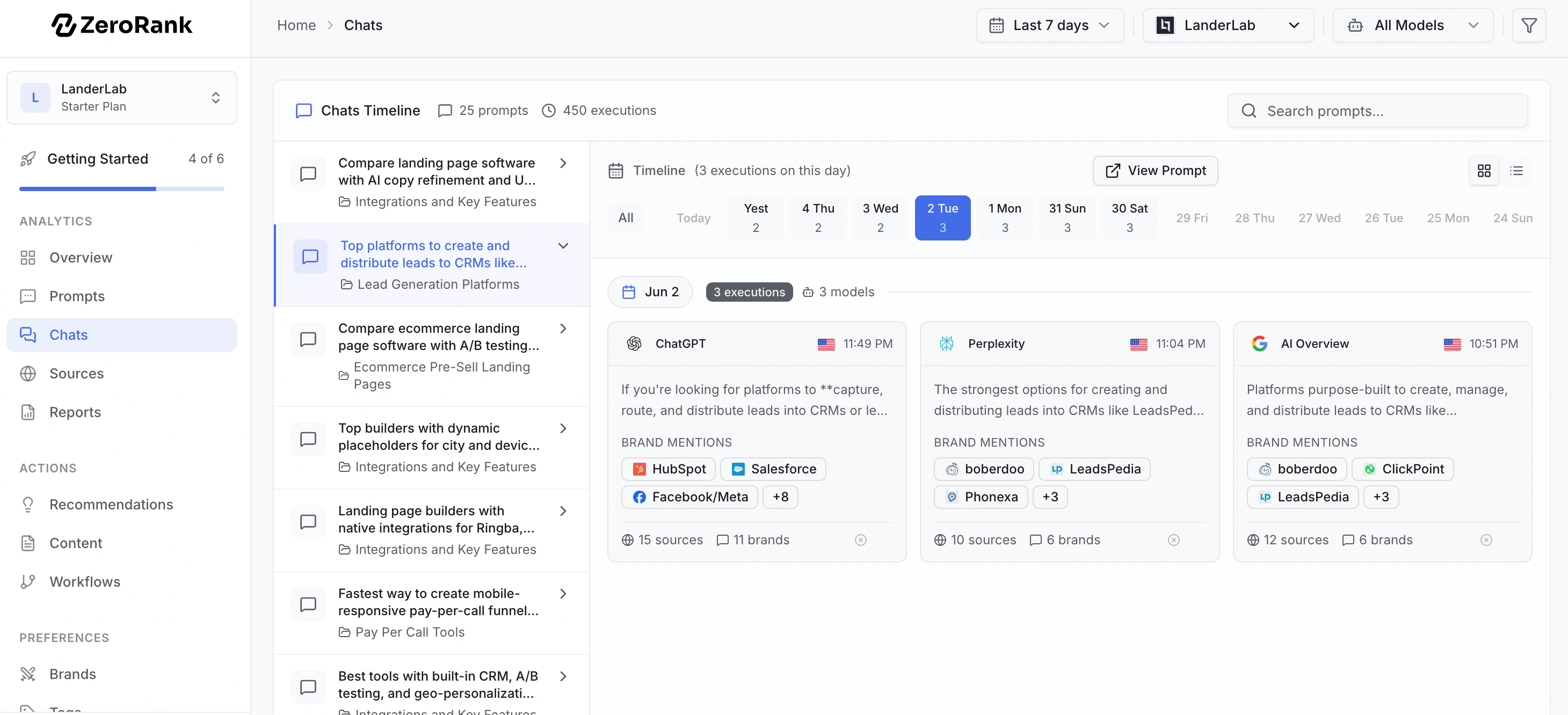Click the Getting Started rocket icon

click(x=28, y=159)
